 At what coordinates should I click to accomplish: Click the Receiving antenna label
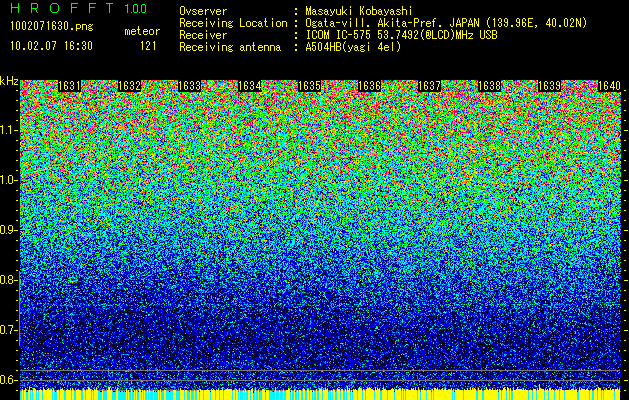tap(230, 47)
